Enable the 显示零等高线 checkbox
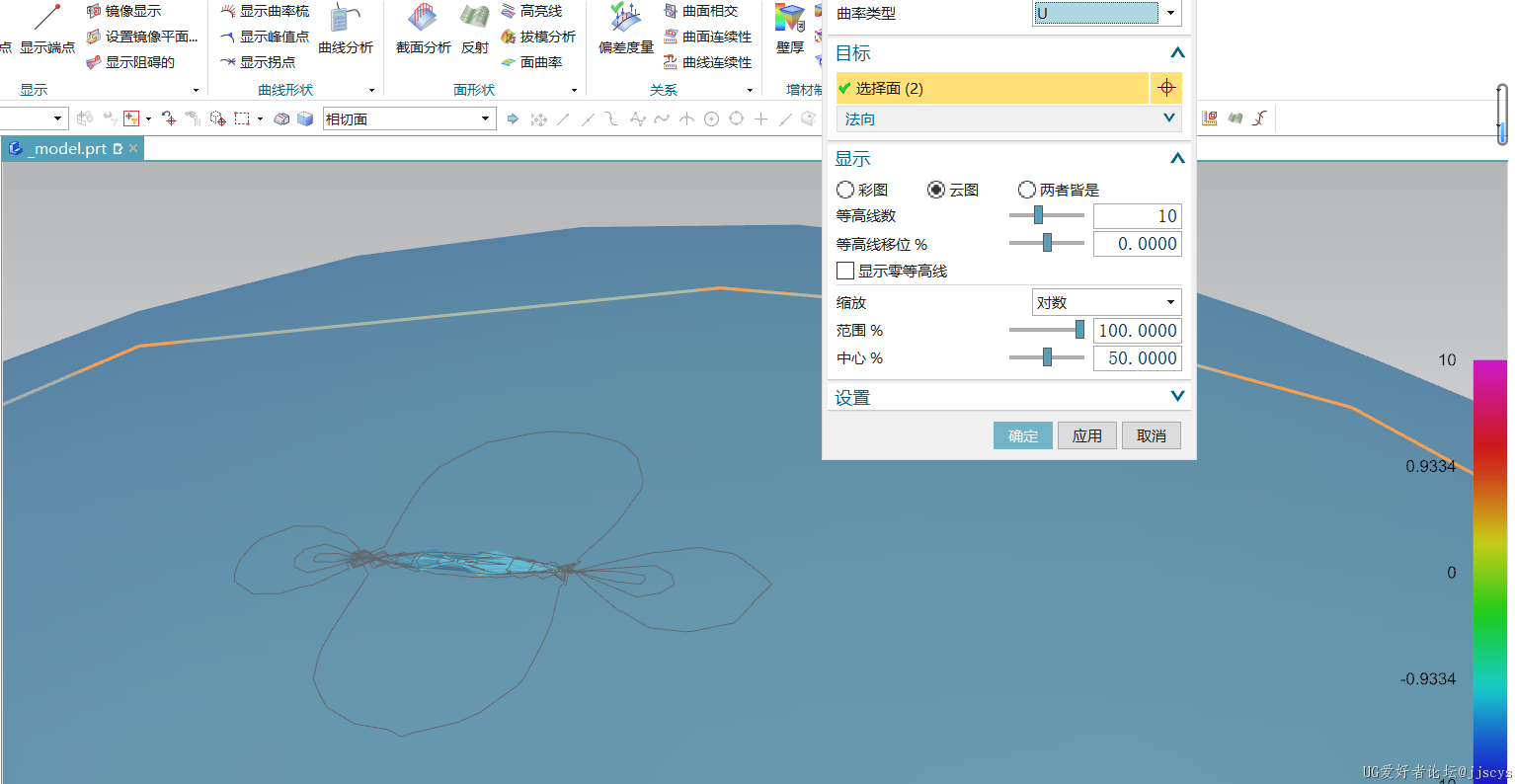 (x=845, y=271)
